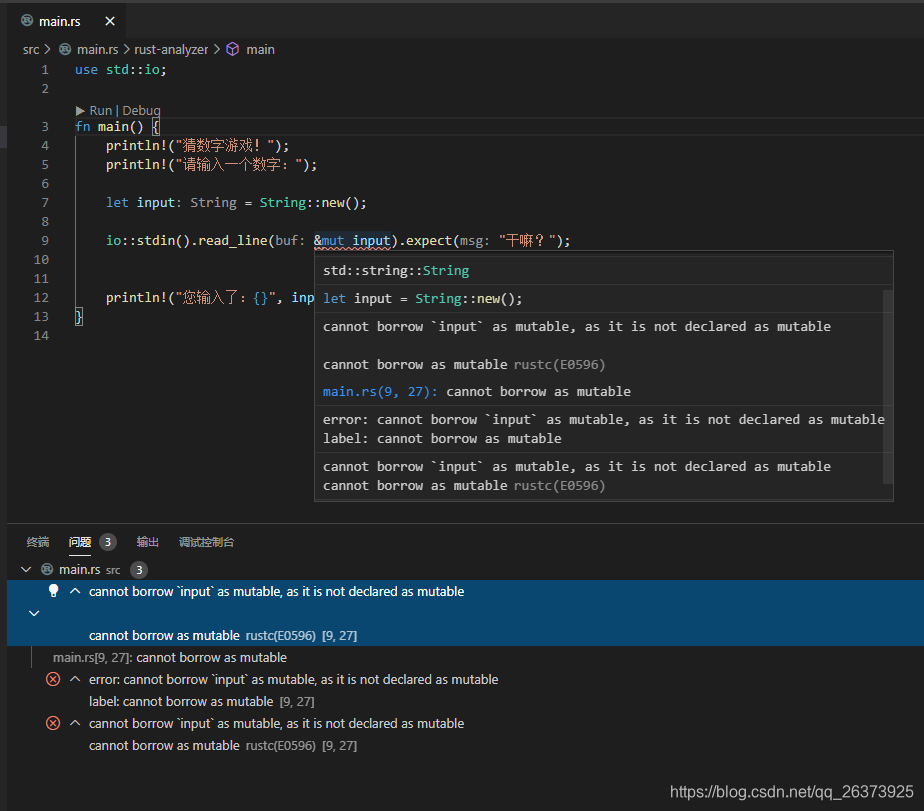The image size is (924, 811).
Task: Click the problems count badge 3 next to 问题
Action: coord(107,542)
